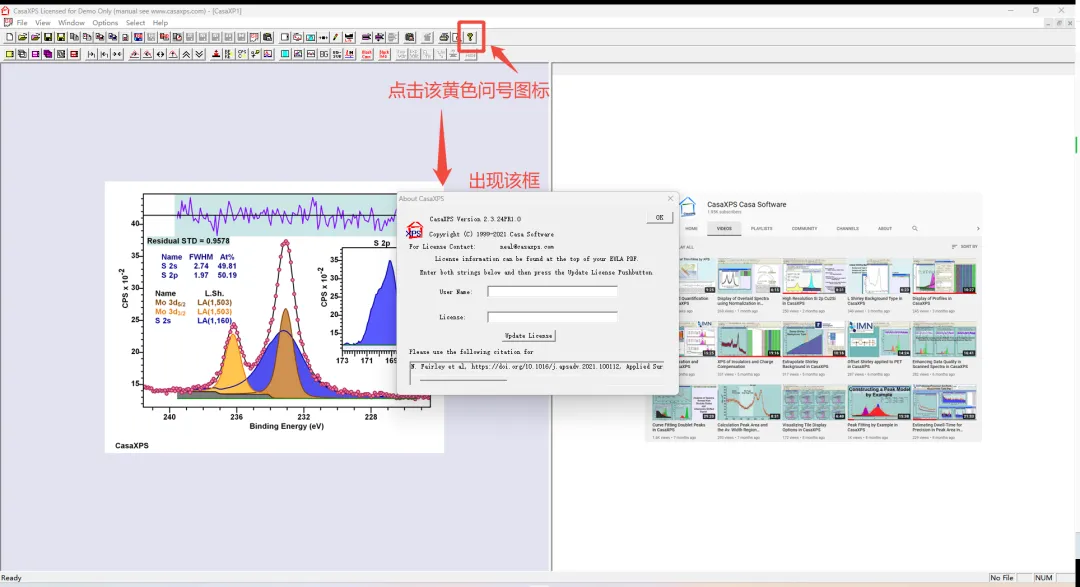Click the camera icon in top toolbar
This screenshot has width=1080, height=587.
tap(409, 37)
